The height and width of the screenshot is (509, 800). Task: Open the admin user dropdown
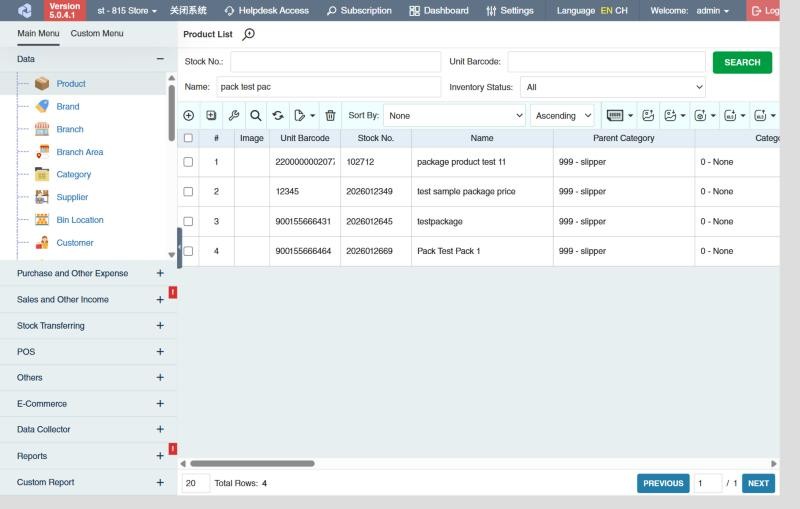713,10
